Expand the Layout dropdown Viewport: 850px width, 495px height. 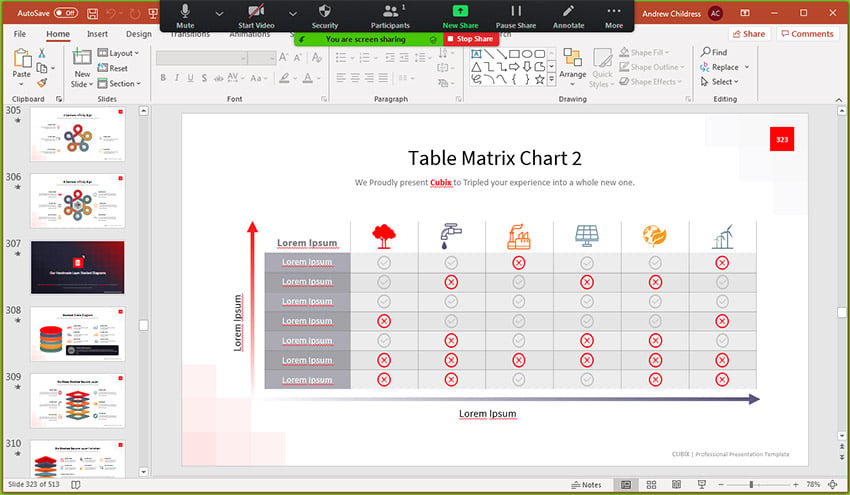(x=118, y=53)
